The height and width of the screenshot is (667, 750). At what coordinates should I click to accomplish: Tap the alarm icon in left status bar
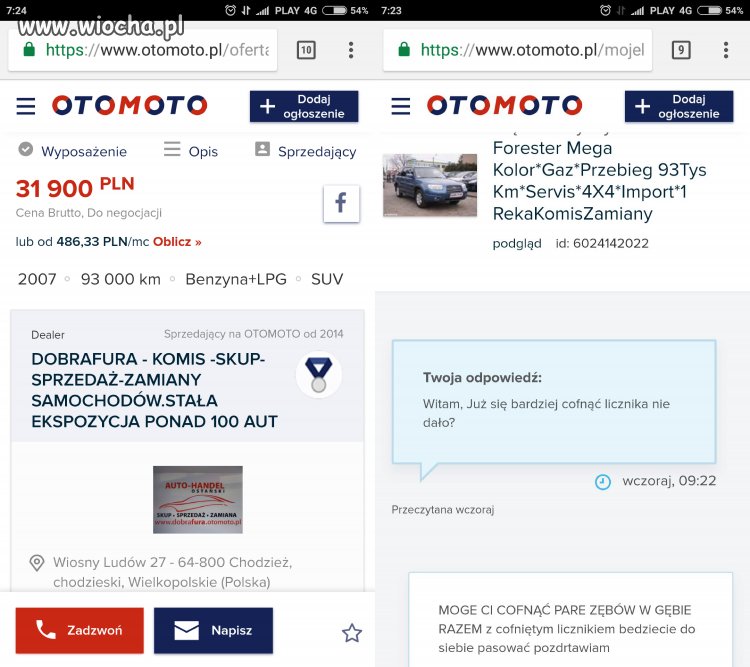coord(230,10)
